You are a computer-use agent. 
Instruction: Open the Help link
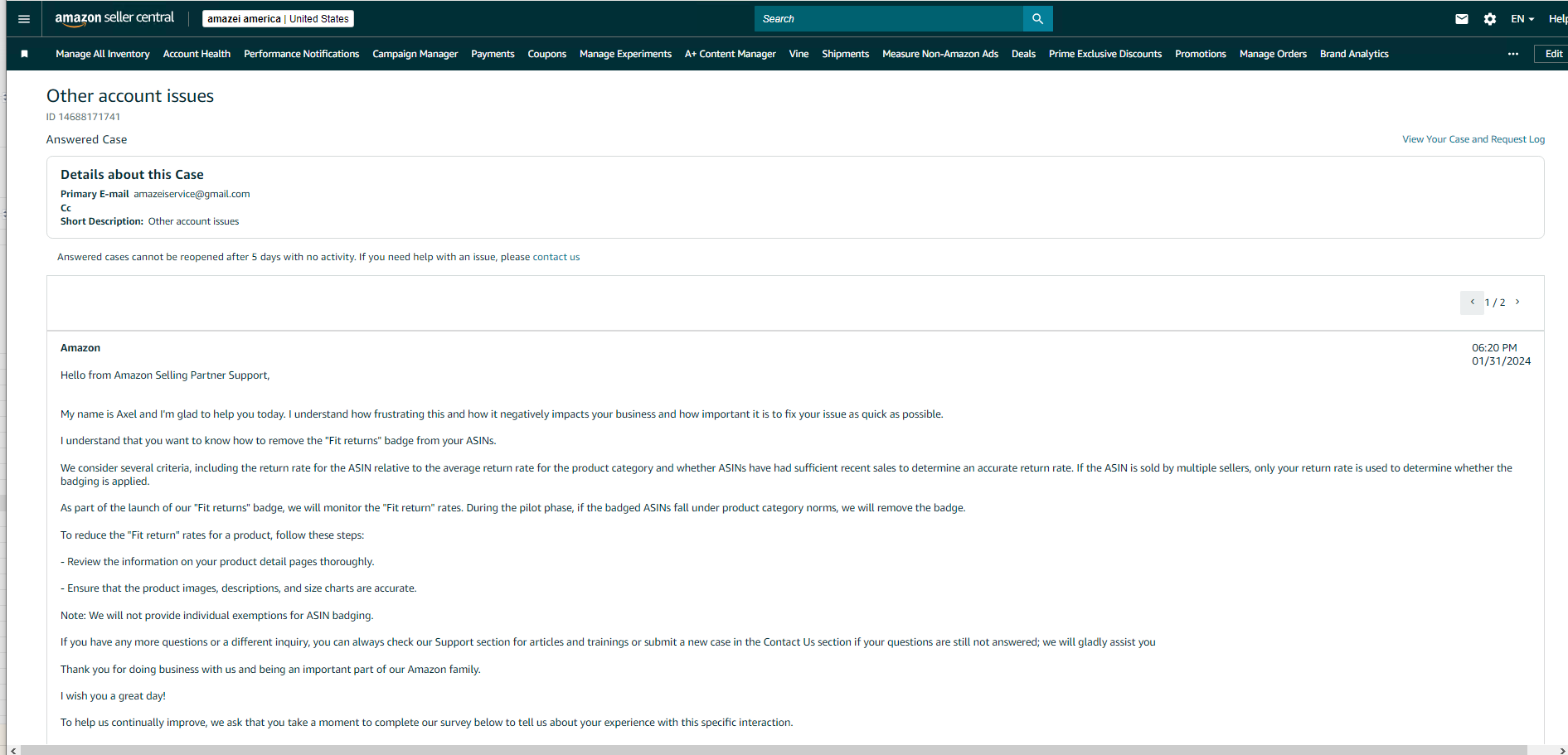(1558, 18)
